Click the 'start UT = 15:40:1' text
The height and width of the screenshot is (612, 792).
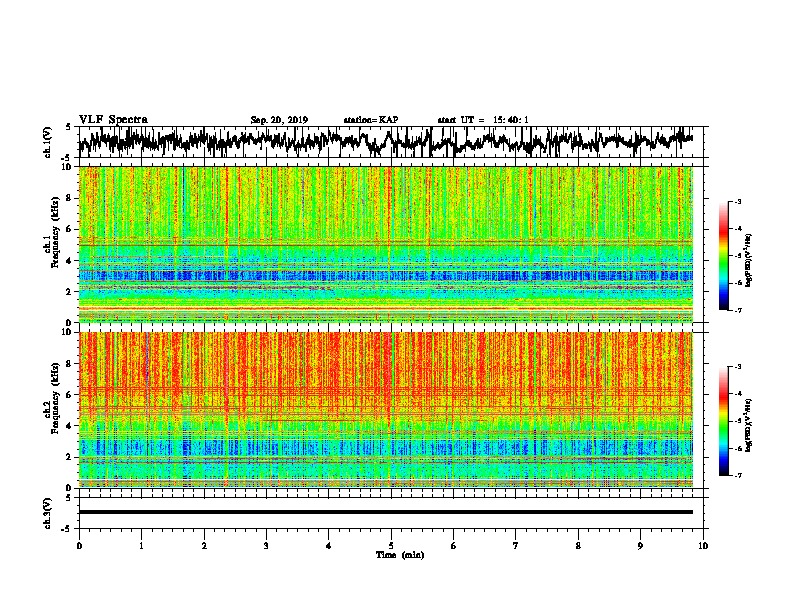[x=483, y=120]
